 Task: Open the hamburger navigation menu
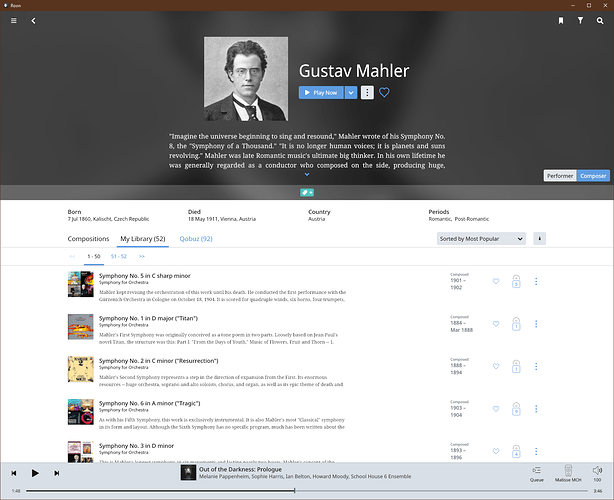click(14, 20)
